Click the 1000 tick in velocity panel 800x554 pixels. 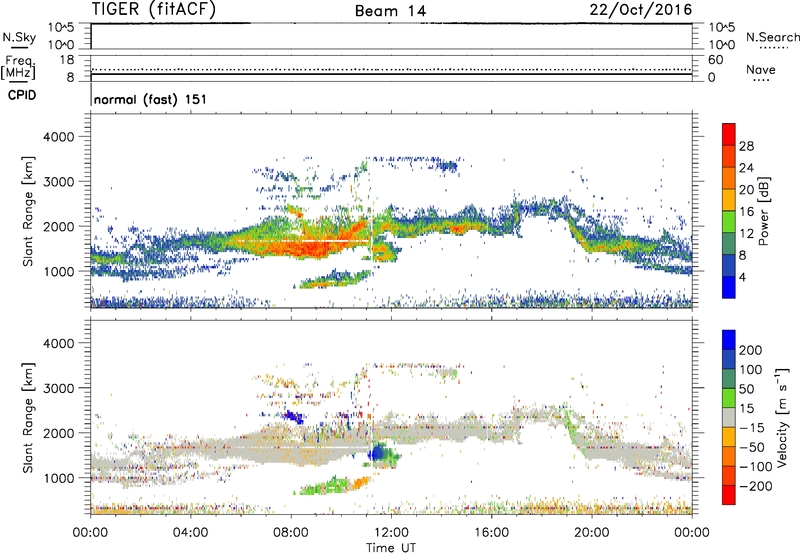pyautogui.click(x=59, y=478)
